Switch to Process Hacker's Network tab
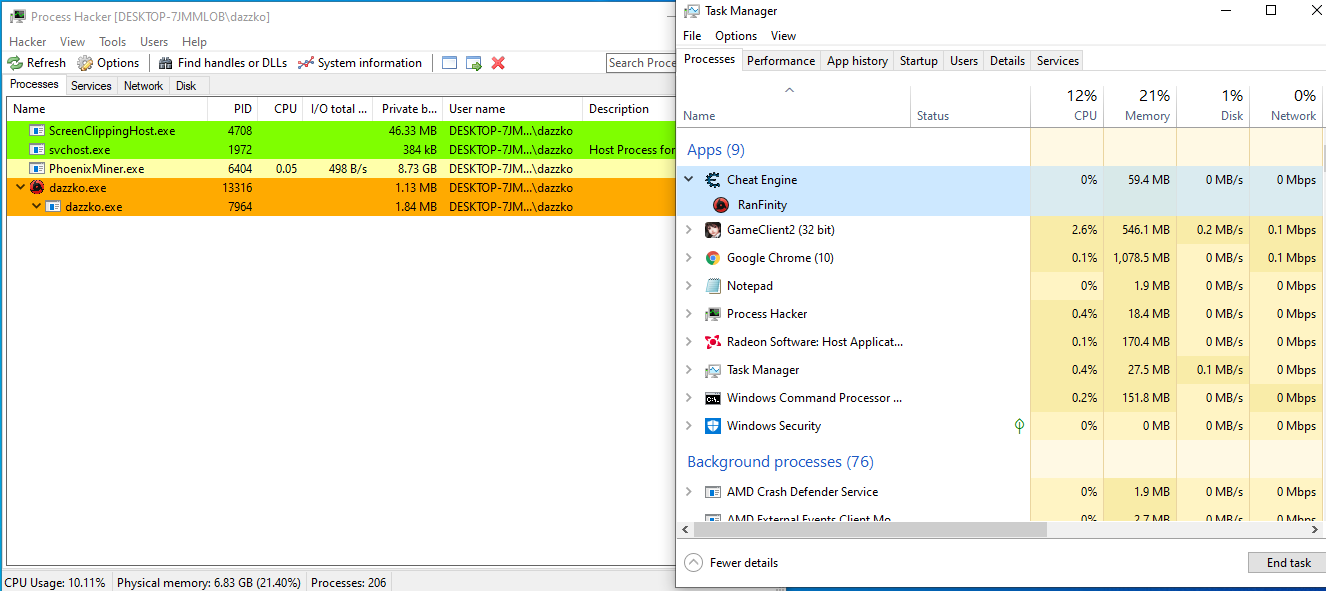Image resolution: width=1326 pixels, height=591 pixels. 143,86
